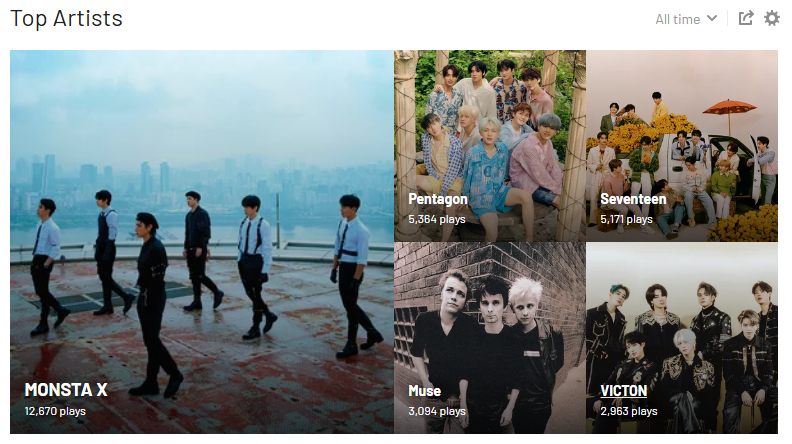The image size is (792, 444).
Task: View Muse 3,094 plays count
Action: pyautogui.click(x=436, y=411)
